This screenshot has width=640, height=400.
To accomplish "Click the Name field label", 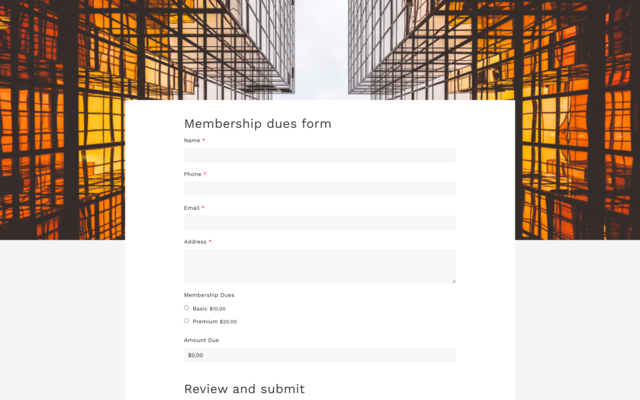I will click(x=191, y=141).
